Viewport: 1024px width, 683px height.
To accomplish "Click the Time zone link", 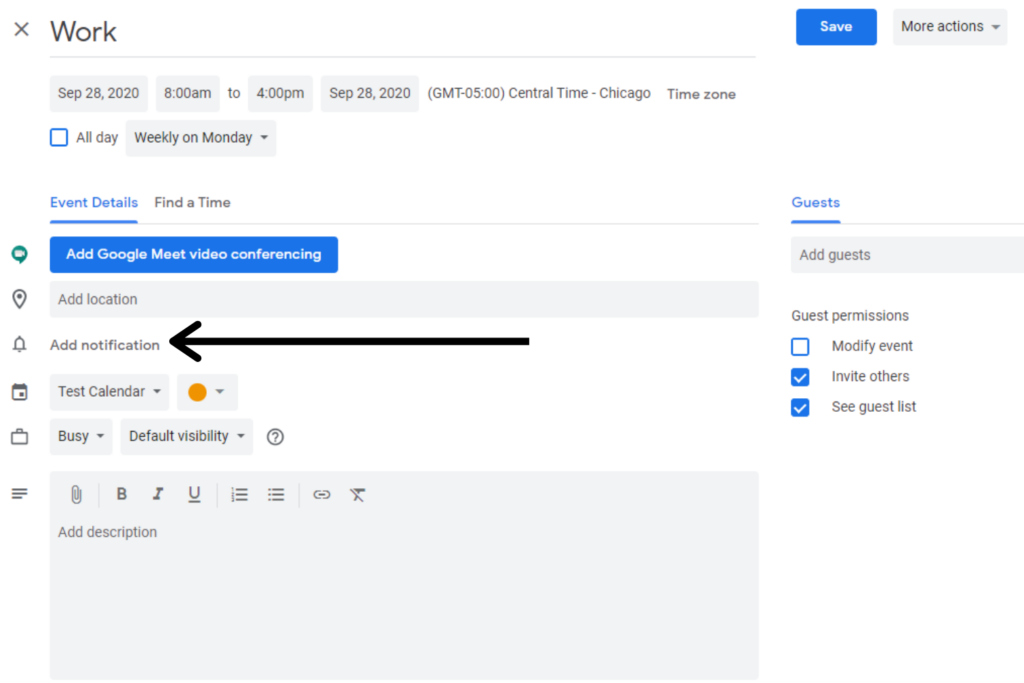I will click(701, 94).
